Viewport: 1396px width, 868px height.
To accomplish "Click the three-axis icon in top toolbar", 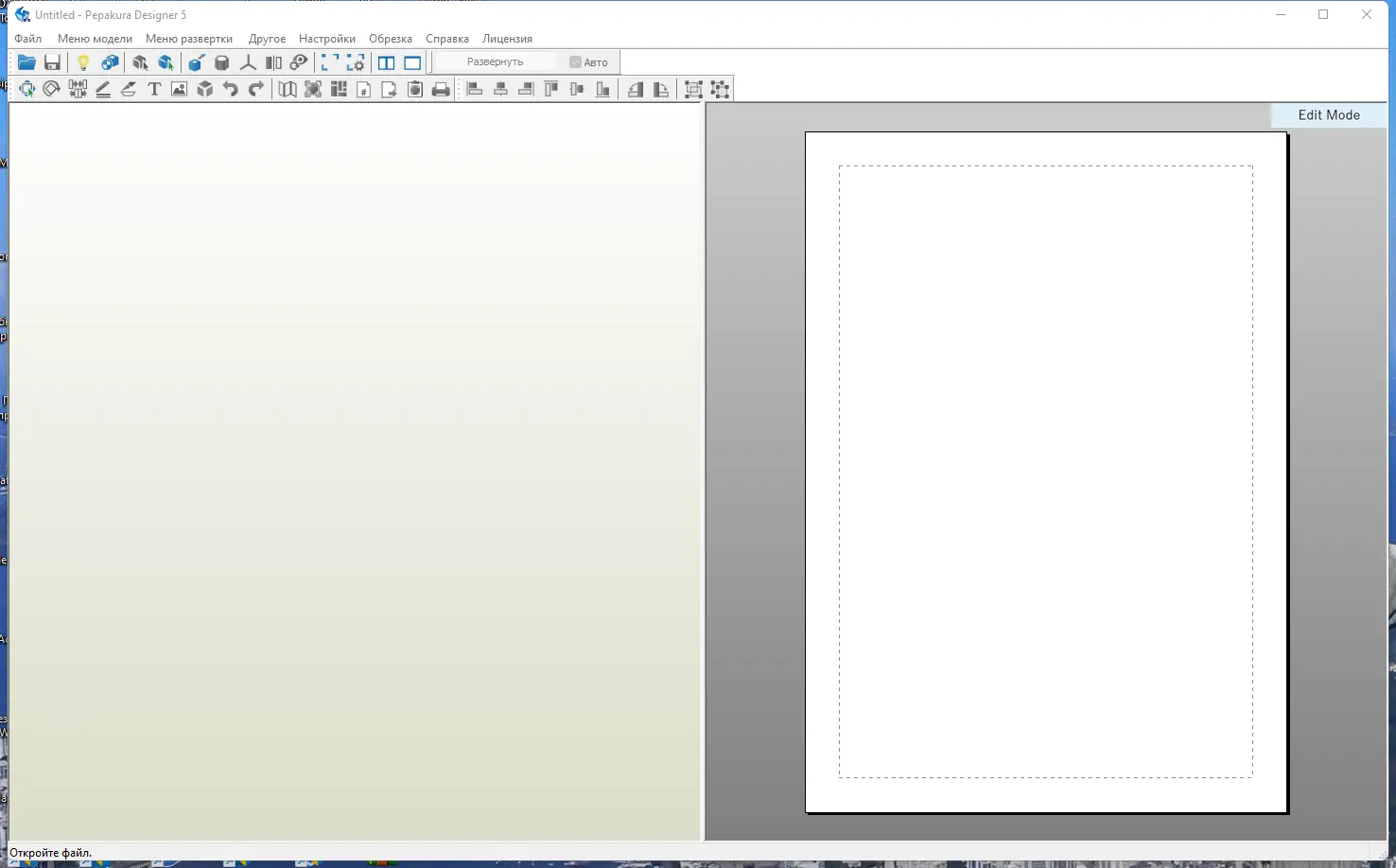I will pyautogui.click(x=248, y=62).
